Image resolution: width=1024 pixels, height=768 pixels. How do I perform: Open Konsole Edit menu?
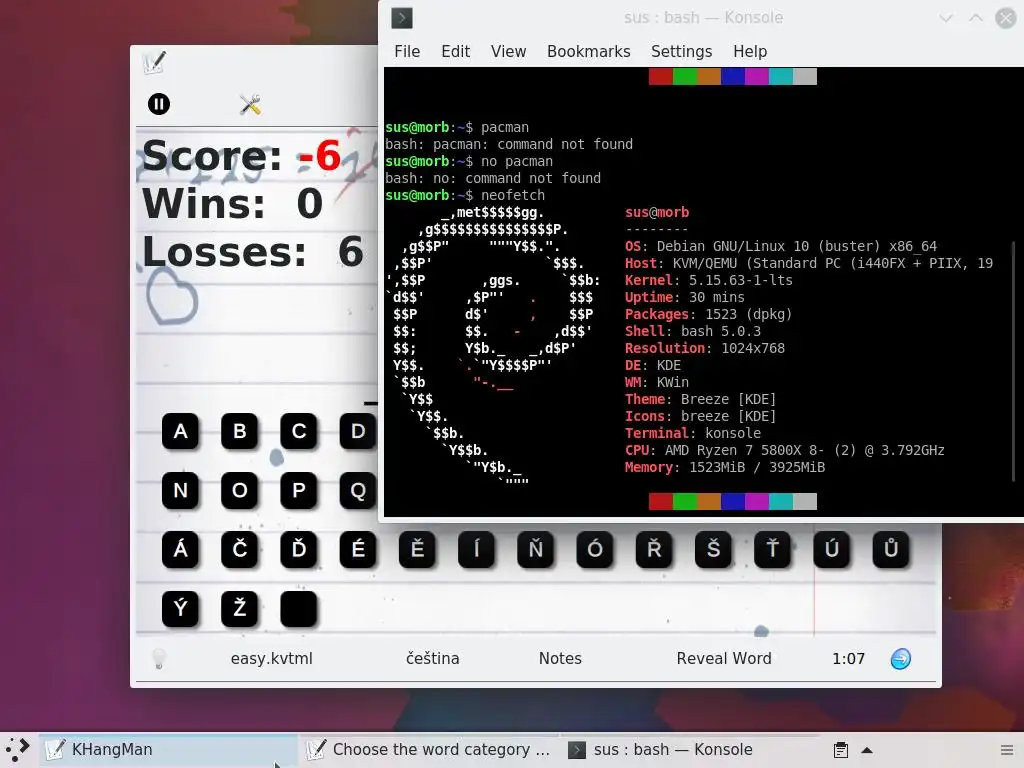455,52
